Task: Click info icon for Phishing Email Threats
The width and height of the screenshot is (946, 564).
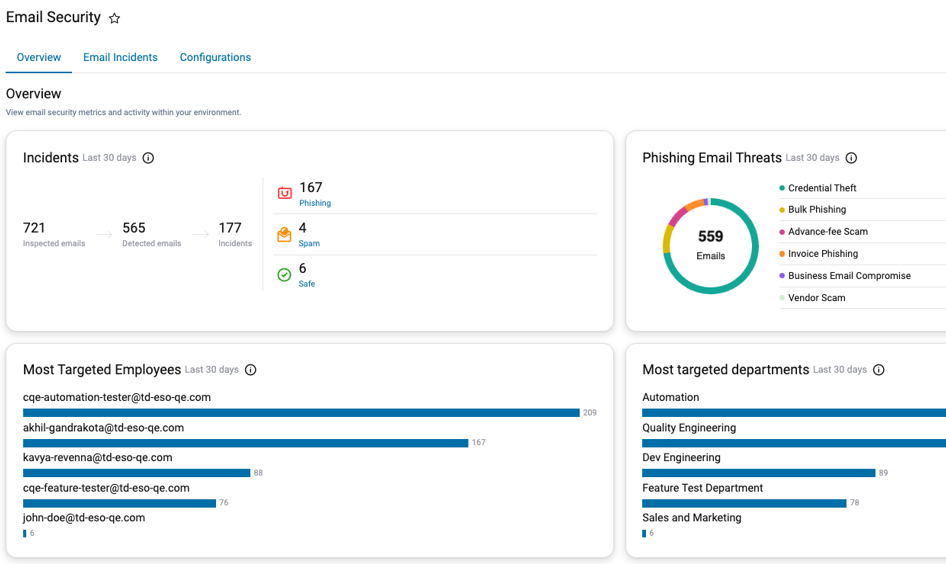Action: click(851, 158)
